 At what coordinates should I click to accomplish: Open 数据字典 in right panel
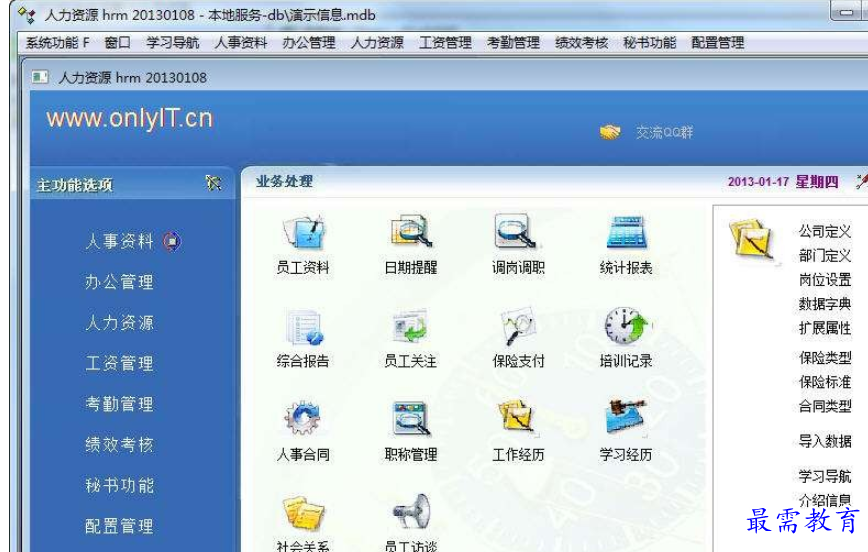click(x=824, y=304)
